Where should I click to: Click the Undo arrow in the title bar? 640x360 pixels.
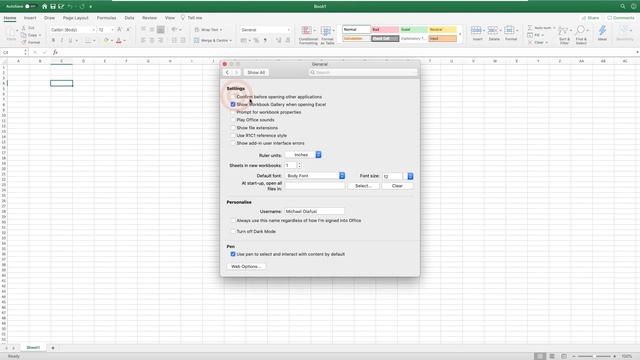[x=70, y=7]
